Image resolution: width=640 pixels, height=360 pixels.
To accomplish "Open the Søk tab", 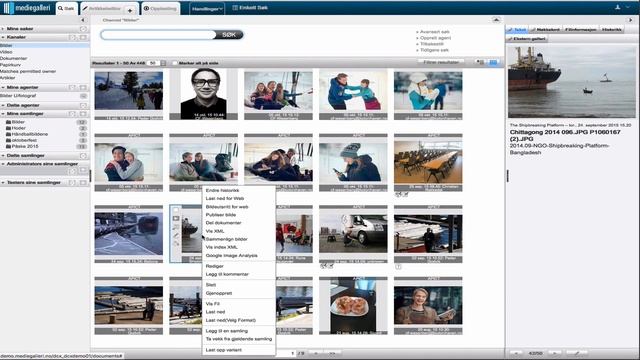I will (x=67, y=8).
